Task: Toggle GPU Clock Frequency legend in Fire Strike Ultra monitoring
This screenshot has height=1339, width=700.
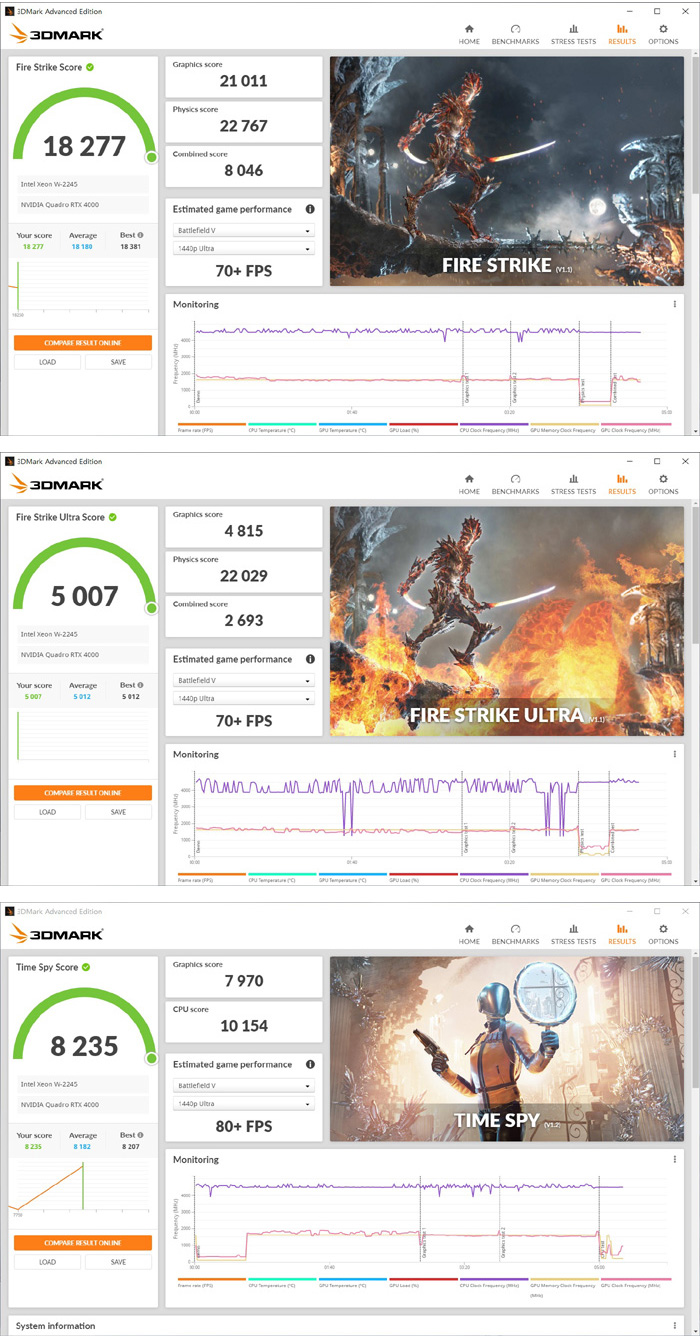Action: coord(633,877)
